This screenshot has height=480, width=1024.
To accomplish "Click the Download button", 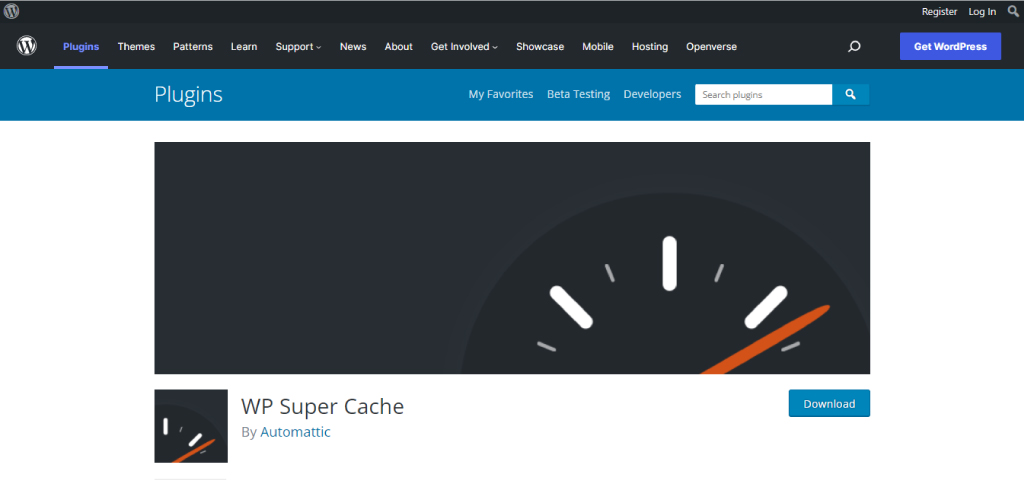I will 829,404.
